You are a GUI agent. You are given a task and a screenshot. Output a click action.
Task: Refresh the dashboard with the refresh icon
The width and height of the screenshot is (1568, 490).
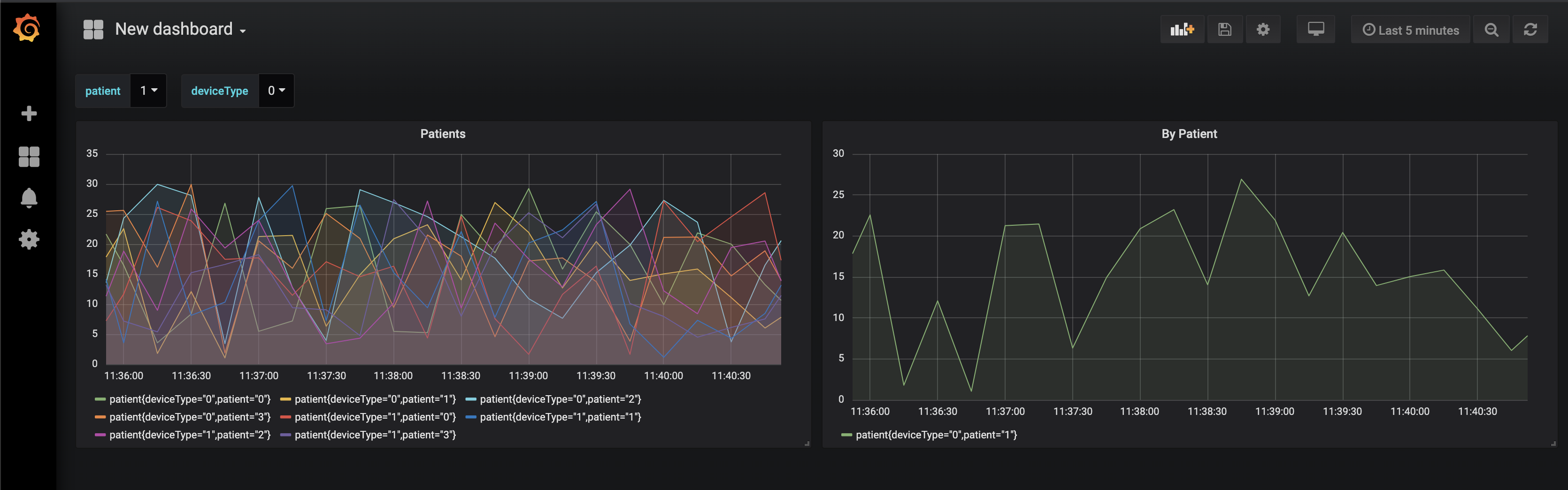[1530, 30]
